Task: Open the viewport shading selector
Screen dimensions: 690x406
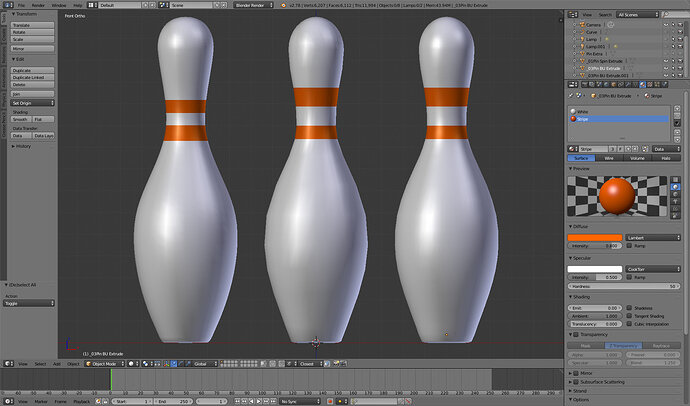Action: [x=133, y=364]
